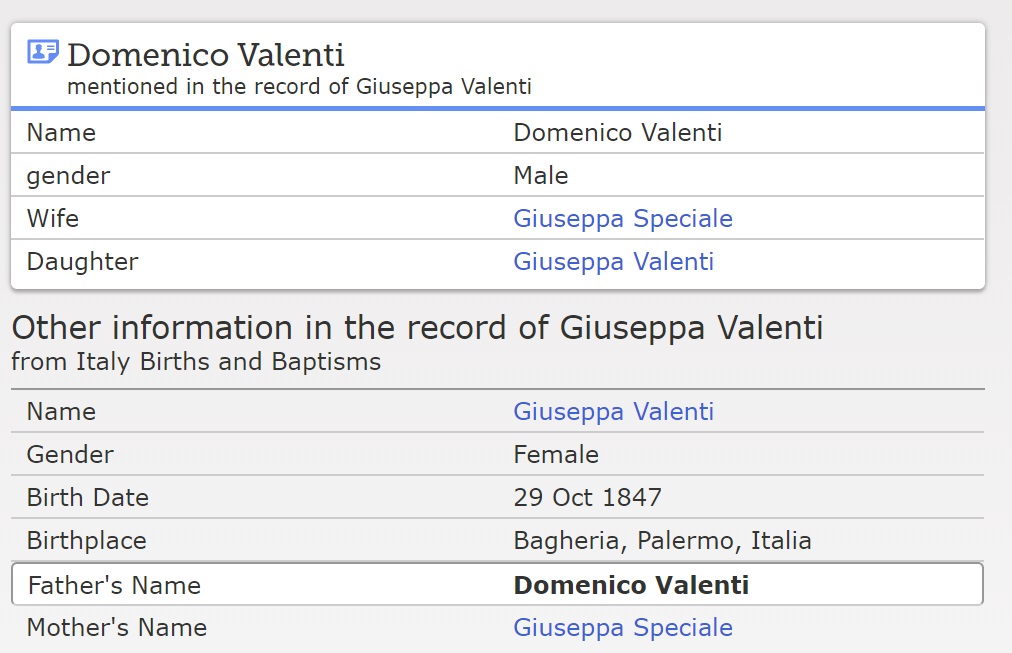Click the Male gender value
The height and width of the screenshot is (653, 1012).
(540, 176)
